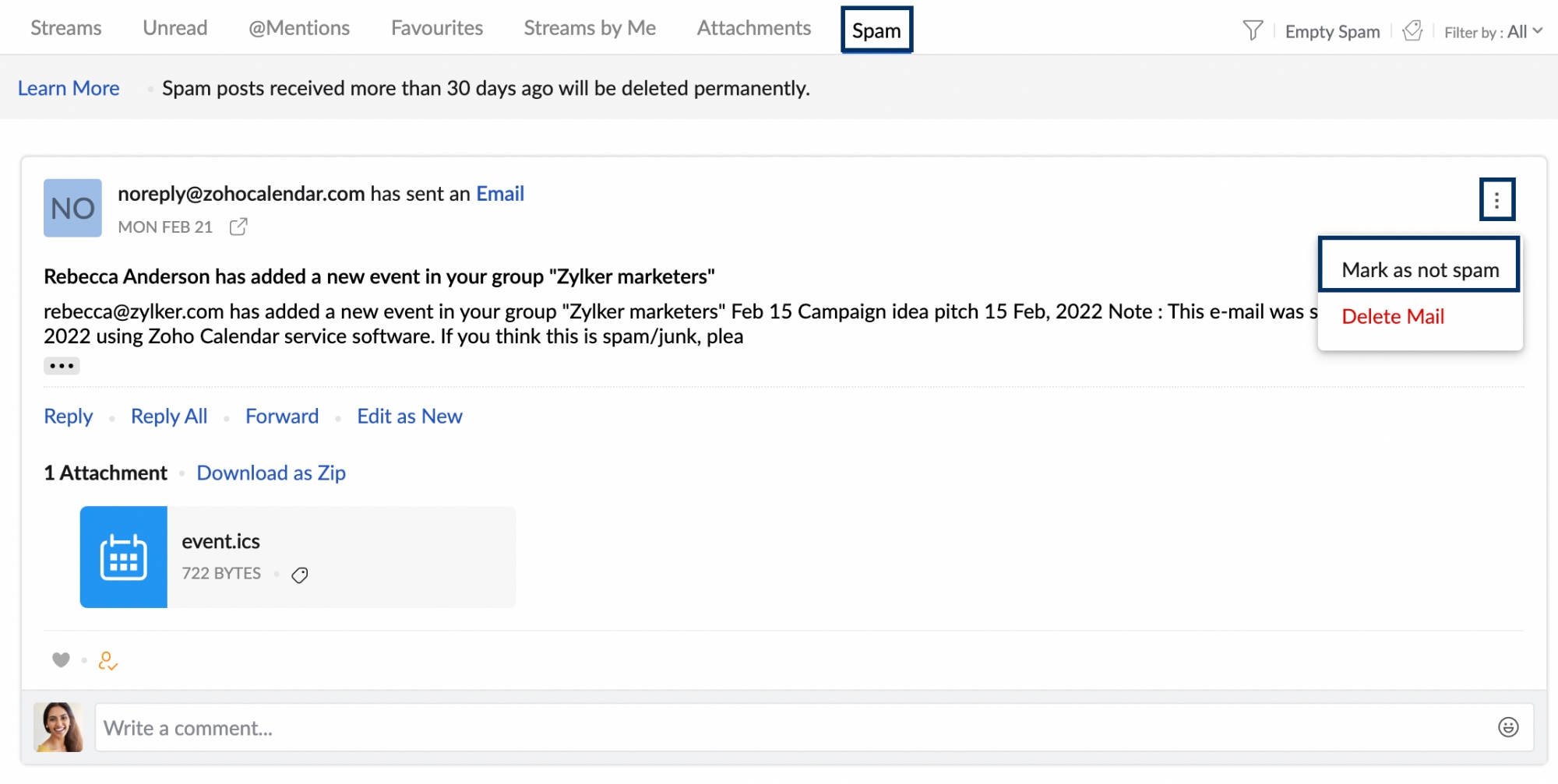Click the Learn More link

pos(69,88)
